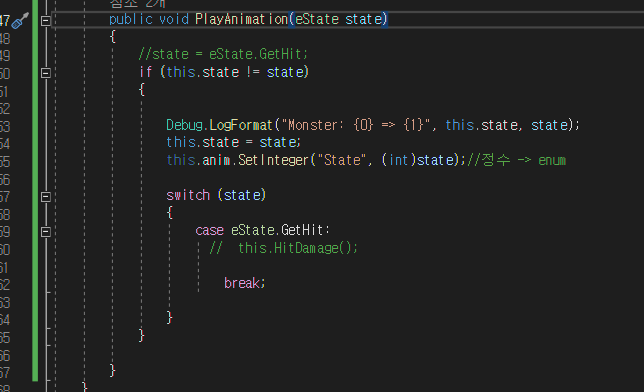Collapse the switch (state) block

point(46,197)
